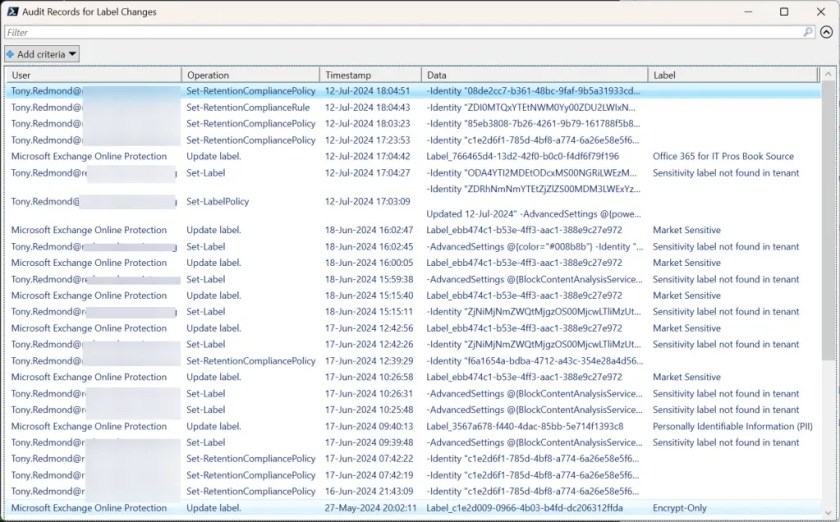840x522 pixels.
Task: Select the timestamp 12-Jul-2024 18:04:51
Action: (x=368, y=91)
